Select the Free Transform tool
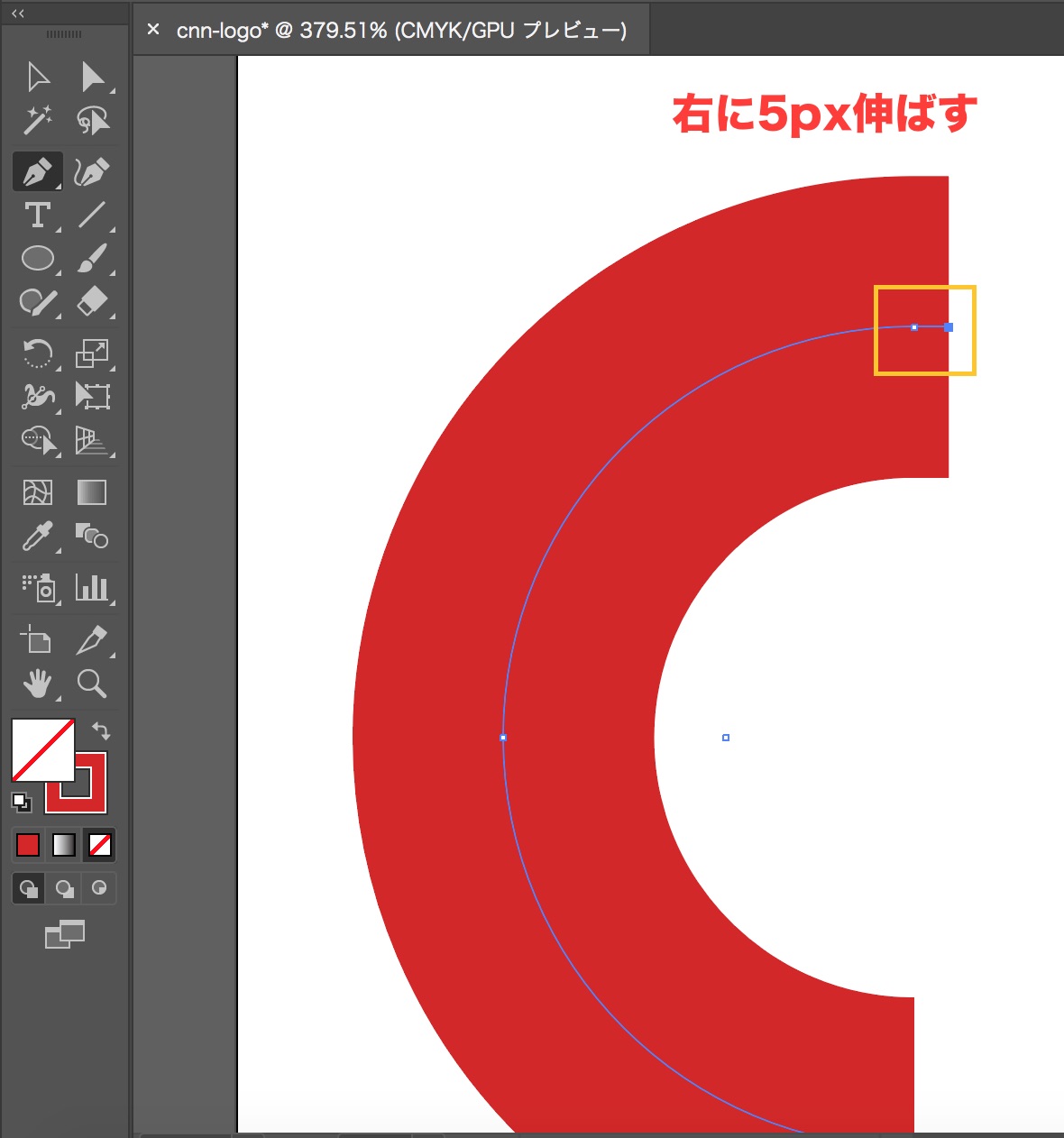The image size is (1064, 1138). 92,396
